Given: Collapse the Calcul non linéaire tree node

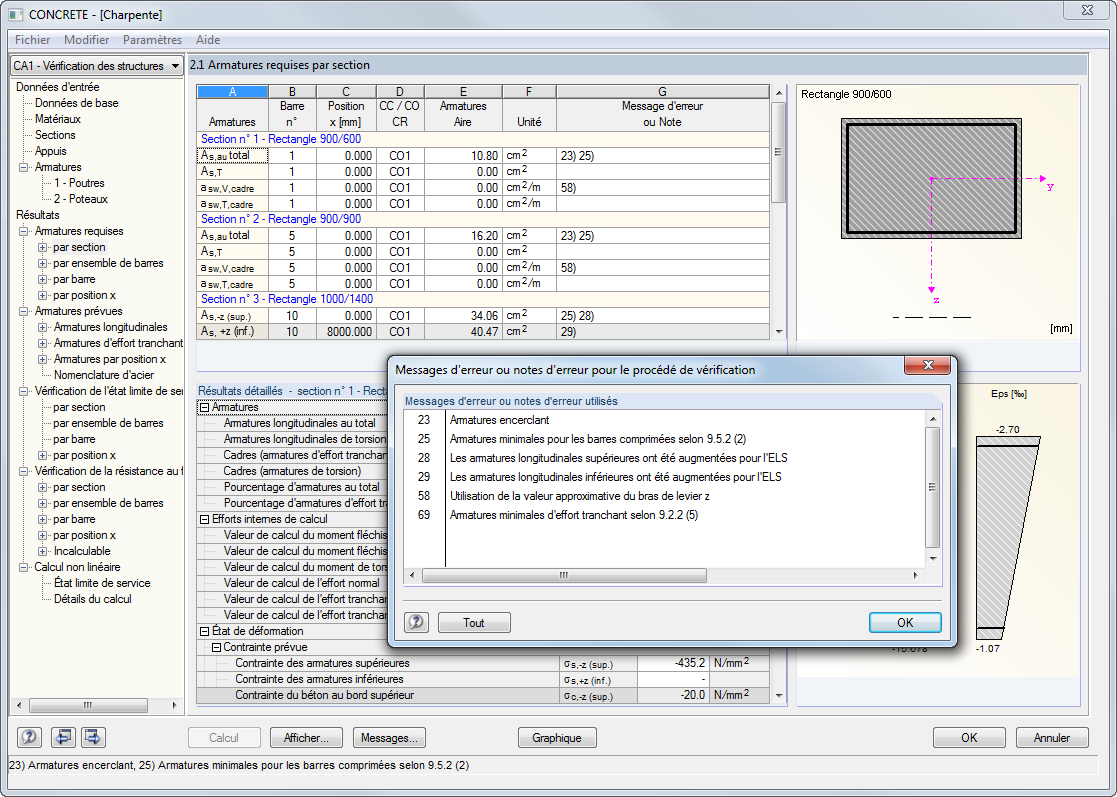Looking at the screenshot, I should coord(24,568).
